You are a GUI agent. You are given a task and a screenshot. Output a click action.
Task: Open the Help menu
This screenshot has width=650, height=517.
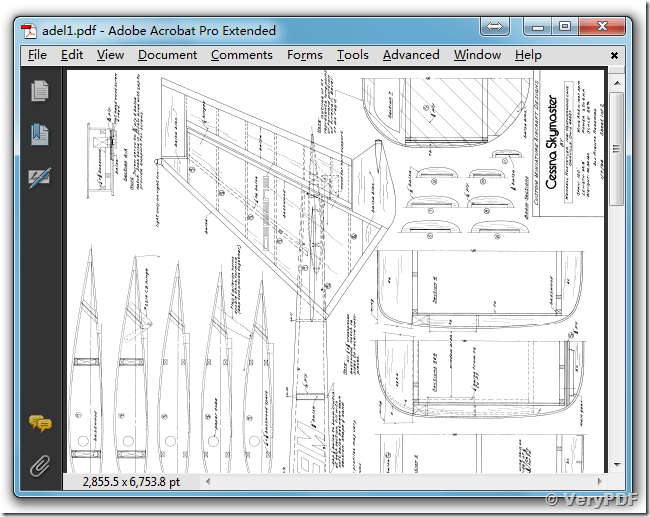(528, 55)
